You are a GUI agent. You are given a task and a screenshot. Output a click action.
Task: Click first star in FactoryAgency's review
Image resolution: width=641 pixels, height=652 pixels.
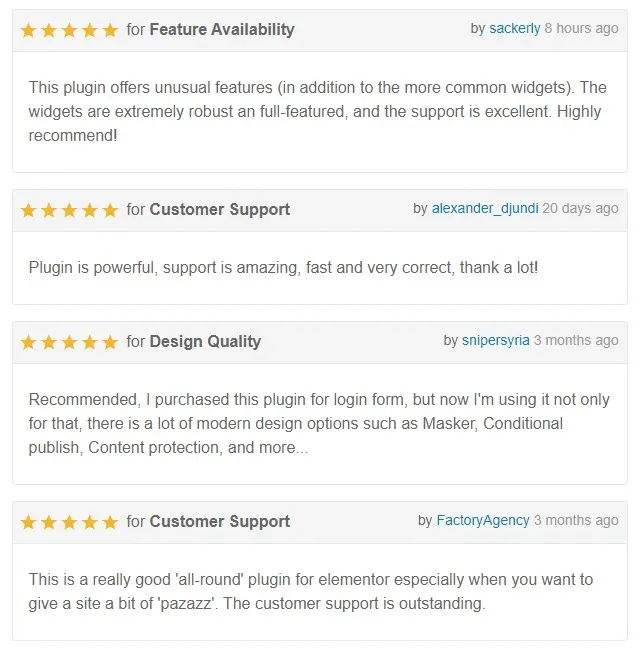point(29,522)
